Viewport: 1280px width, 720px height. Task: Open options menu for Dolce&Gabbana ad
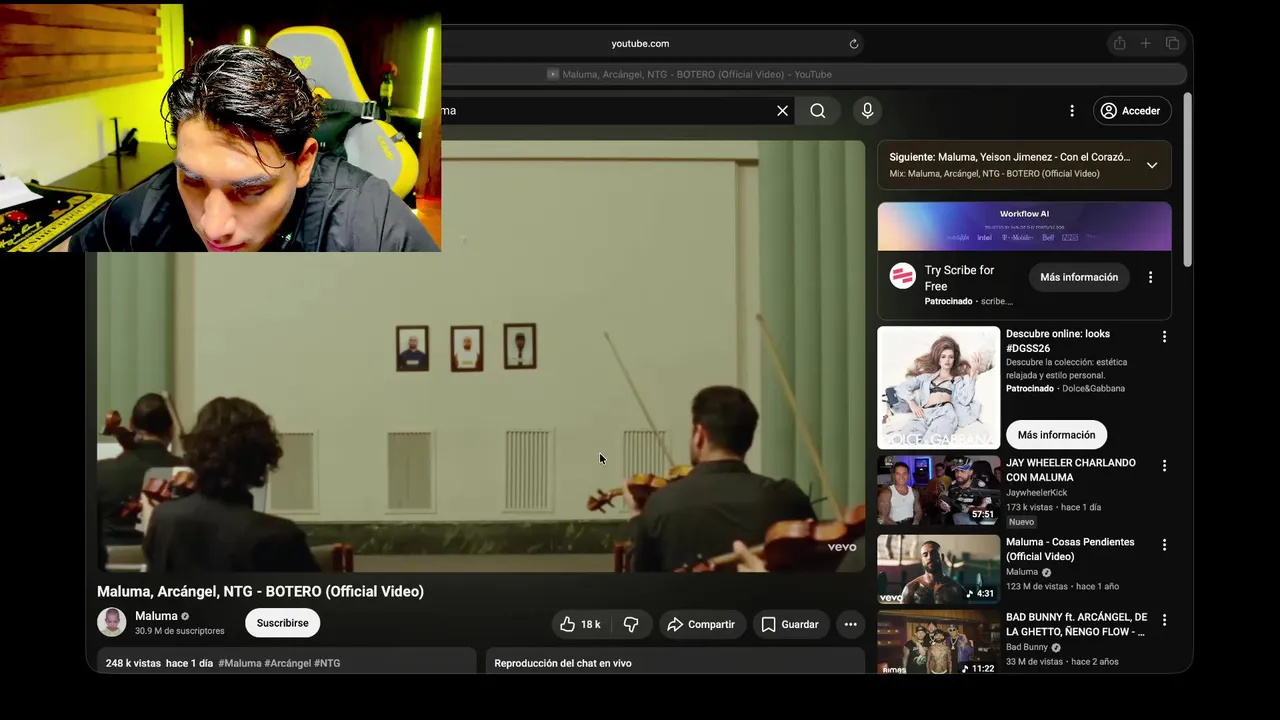[1164, 337]
